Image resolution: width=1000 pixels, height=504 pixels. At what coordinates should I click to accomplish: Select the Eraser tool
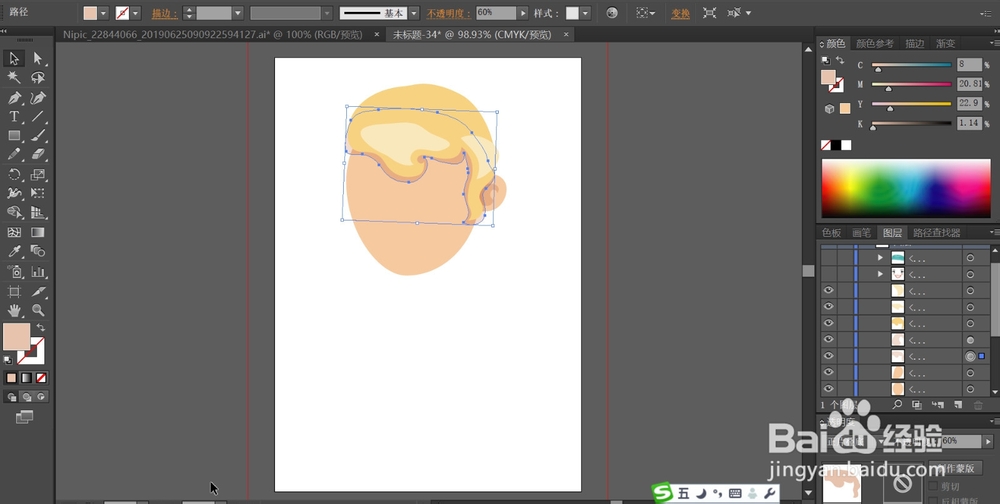click(38, 154)
